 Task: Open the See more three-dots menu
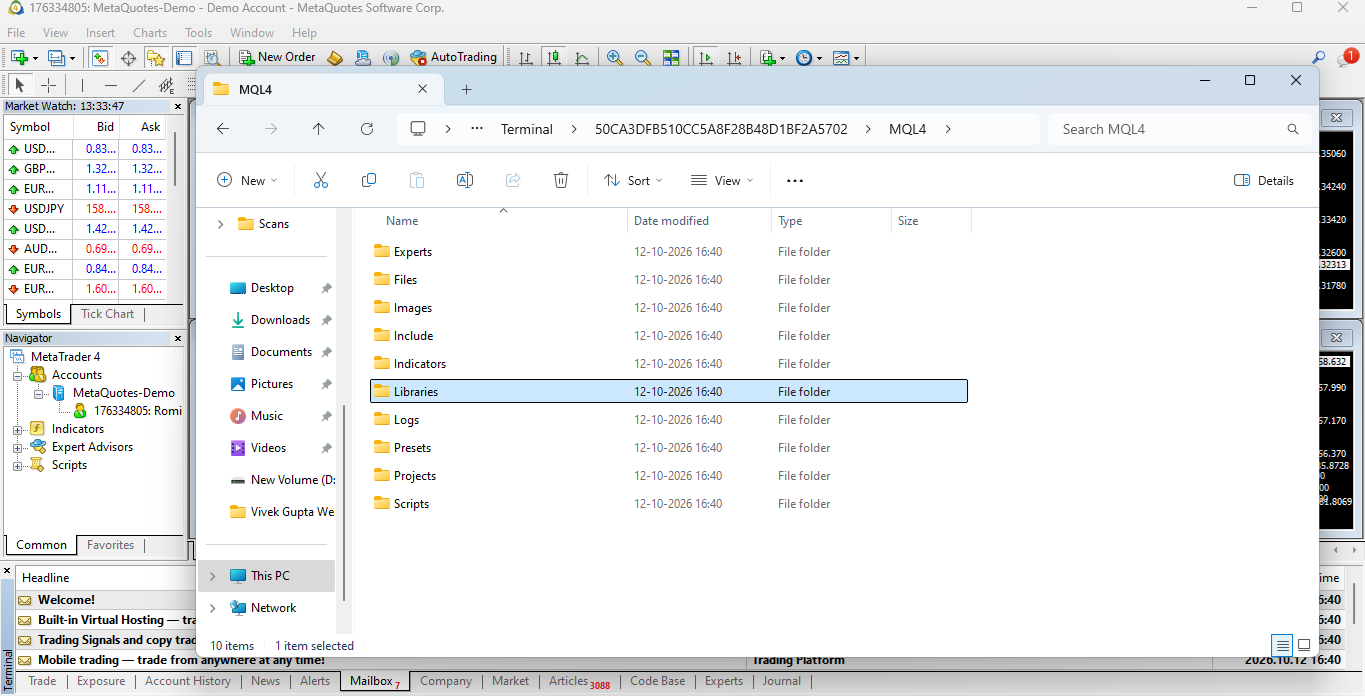pos(795,180)
